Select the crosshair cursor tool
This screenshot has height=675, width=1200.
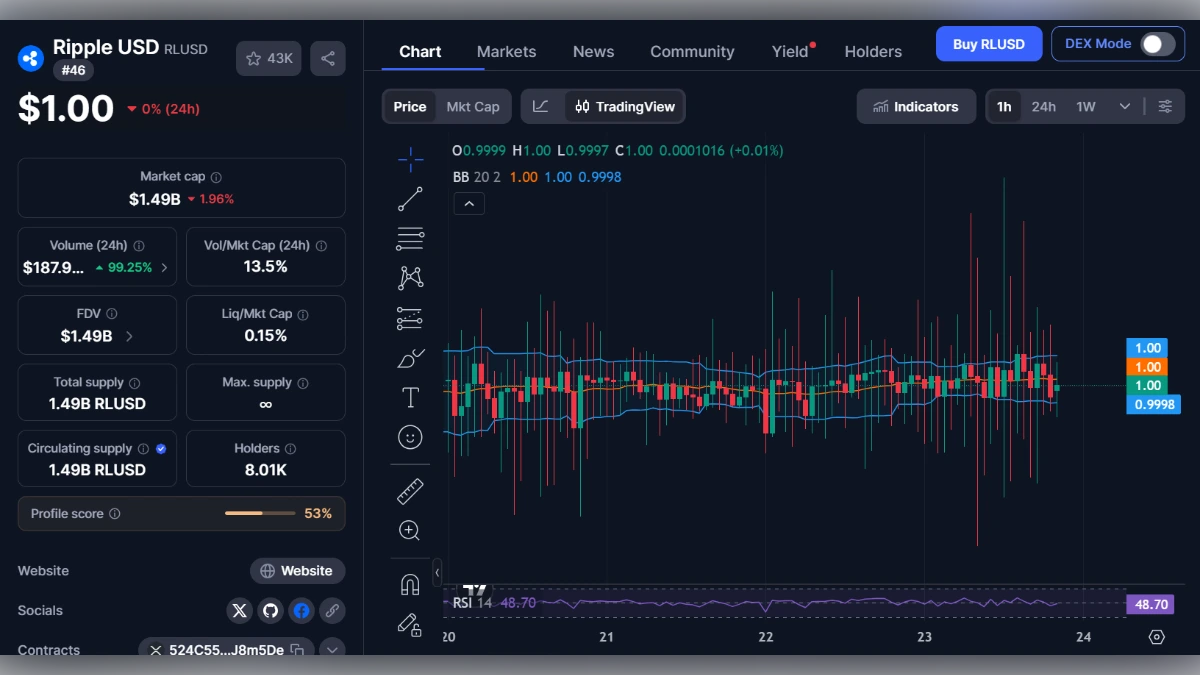coord(410,158)
